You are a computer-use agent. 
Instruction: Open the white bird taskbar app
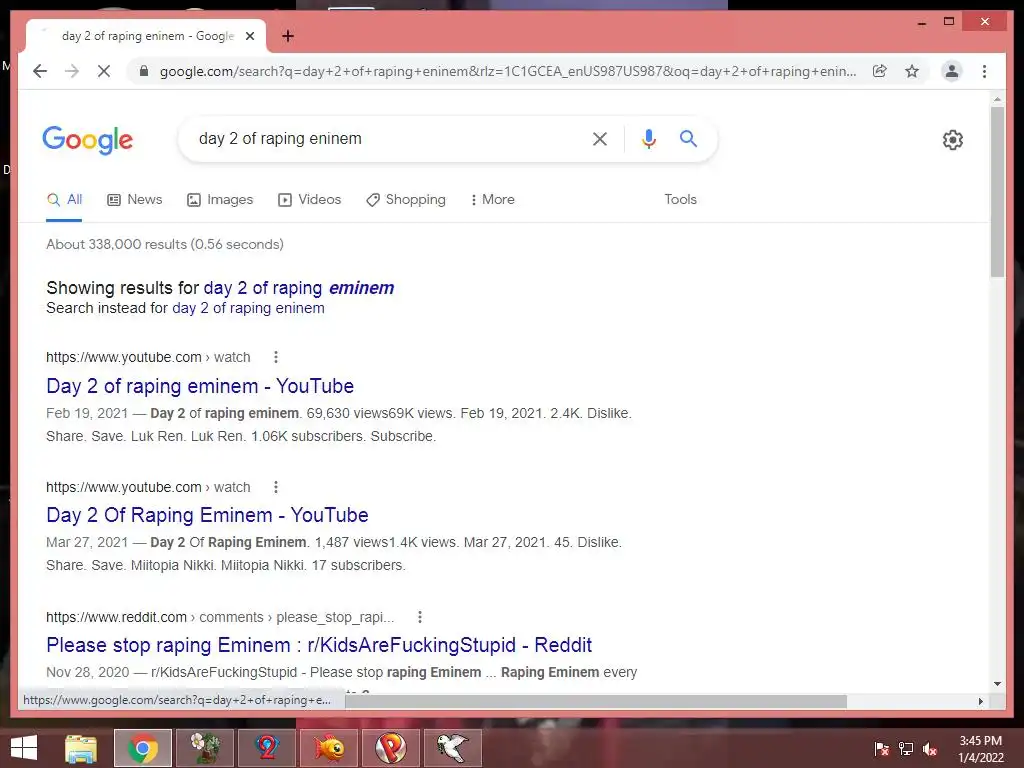click(x=453, y=748)
